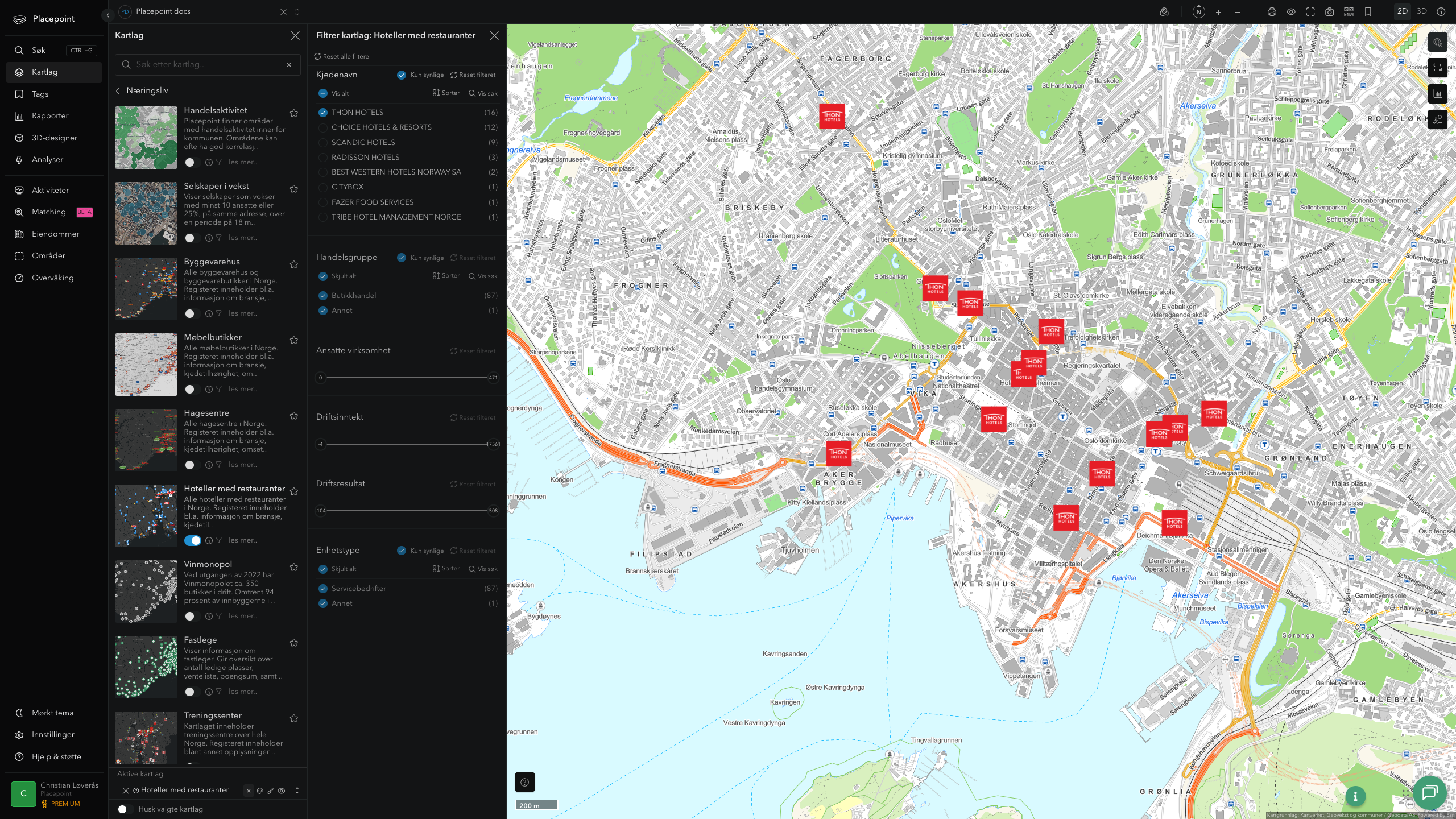Uncheck Servicebedrifter checkbox
Image resolution: width=1456 pixels, height=819 pixels.
323,589
